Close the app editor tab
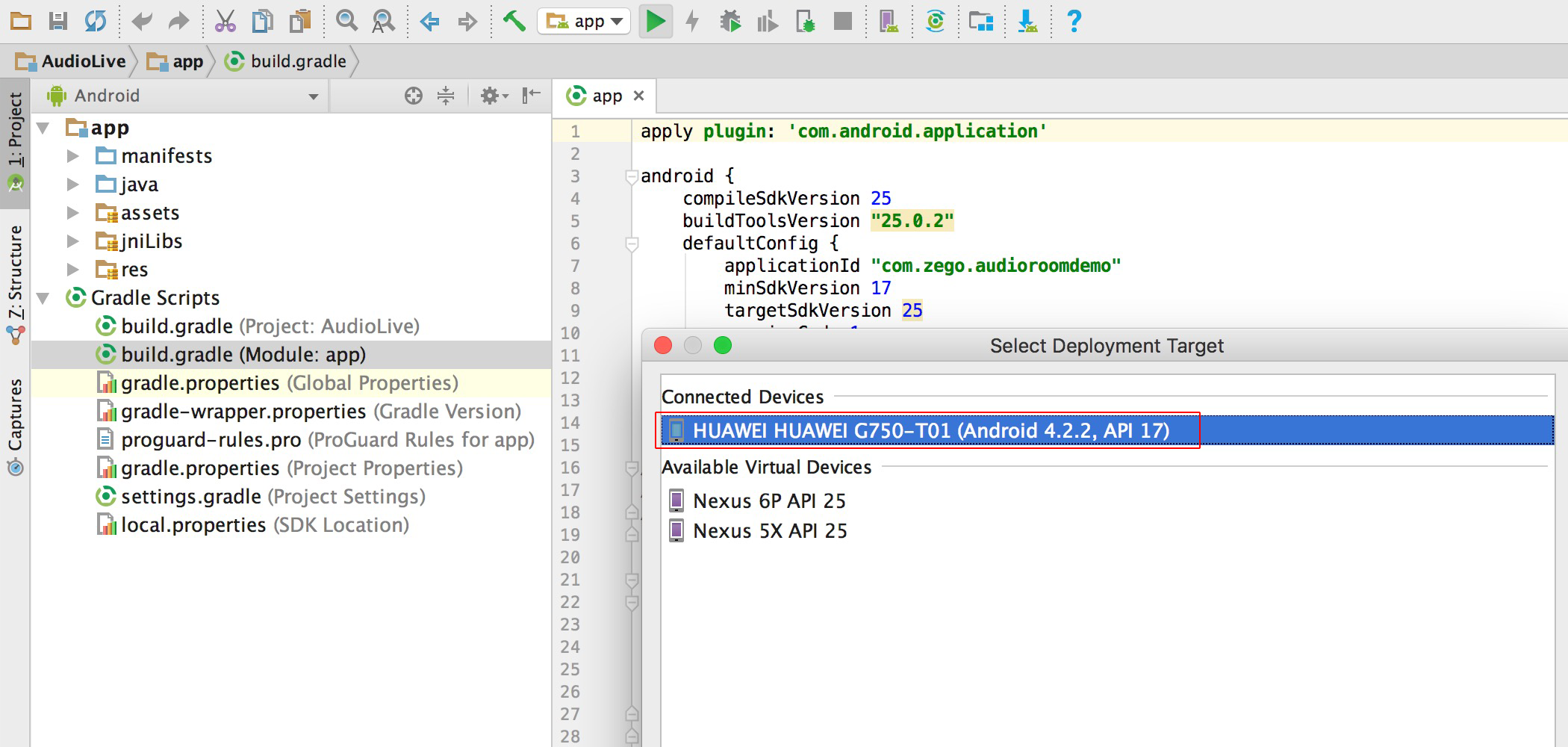1568x747 pixels. click(638, 96)
